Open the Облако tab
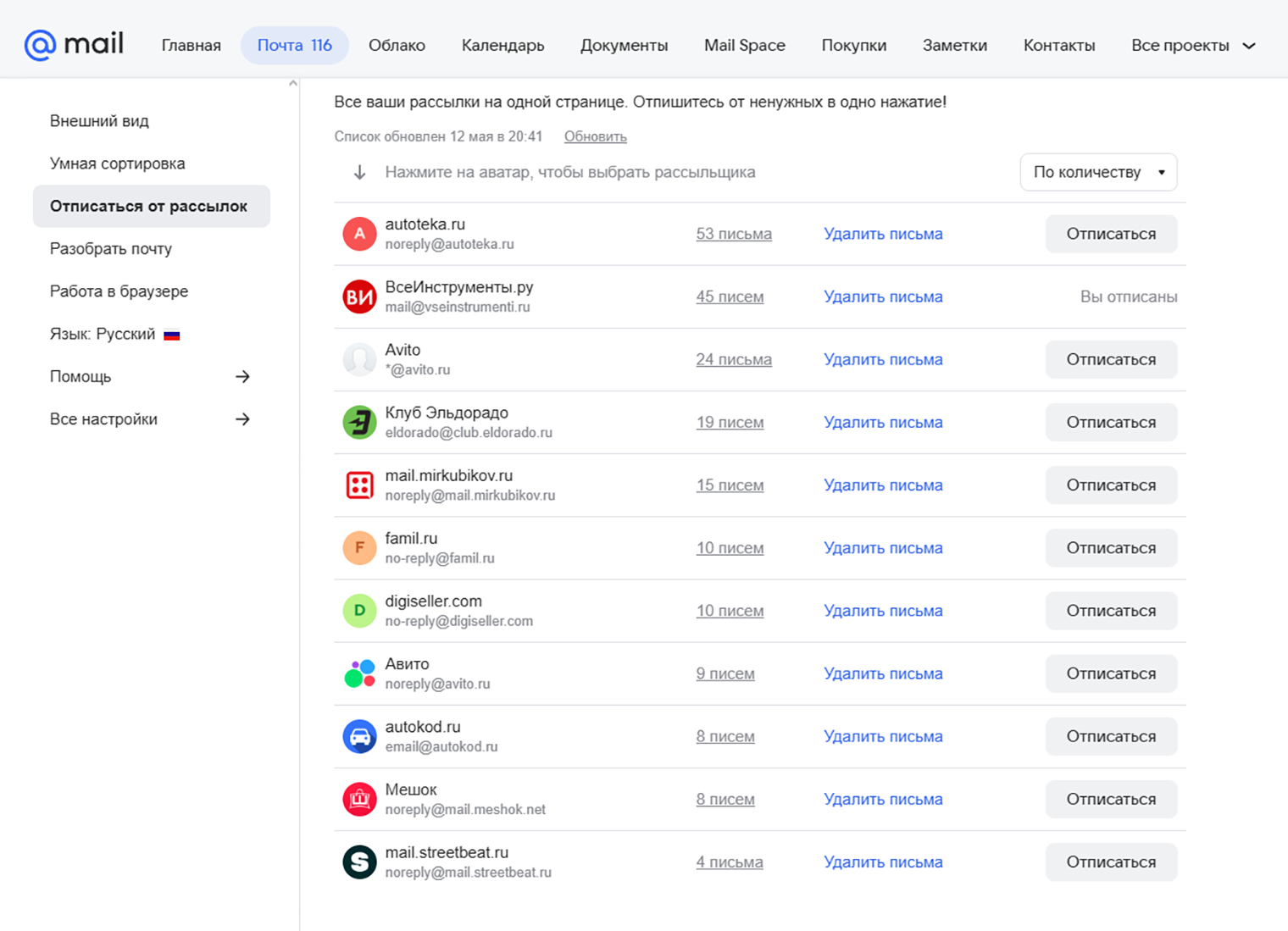1288x931 pixels. (x=397, y=45)
